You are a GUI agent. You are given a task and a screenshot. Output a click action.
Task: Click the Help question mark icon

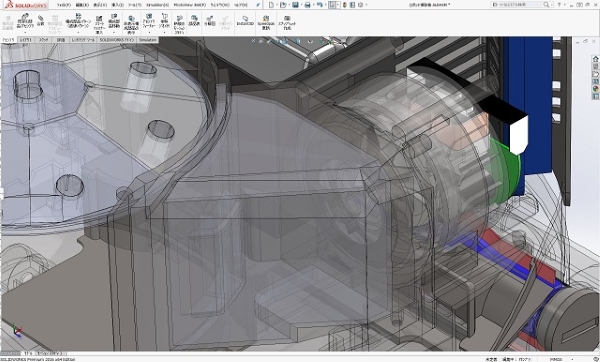click(559, 5)
